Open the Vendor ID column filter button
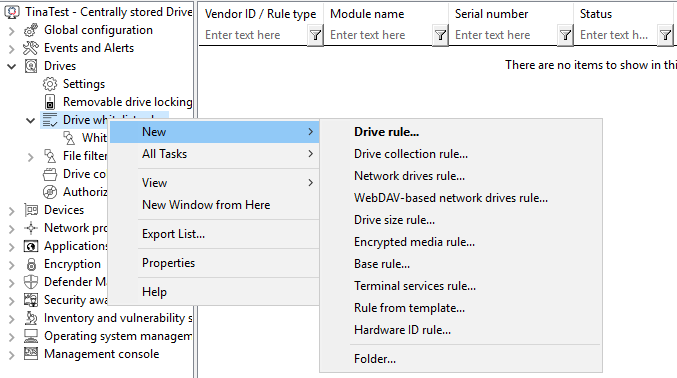This screenshot has height=378, width=677. [x=315, y=35]
